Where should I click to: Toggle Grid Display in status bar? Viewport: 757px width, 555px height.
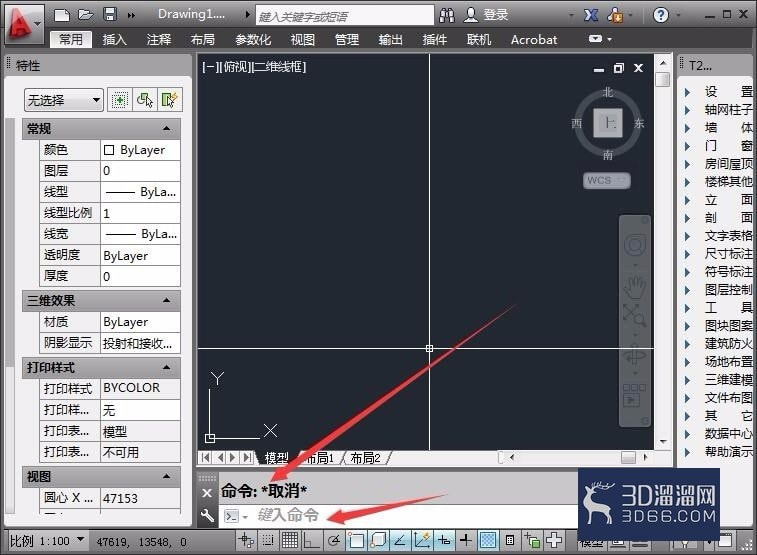[290, 540]
